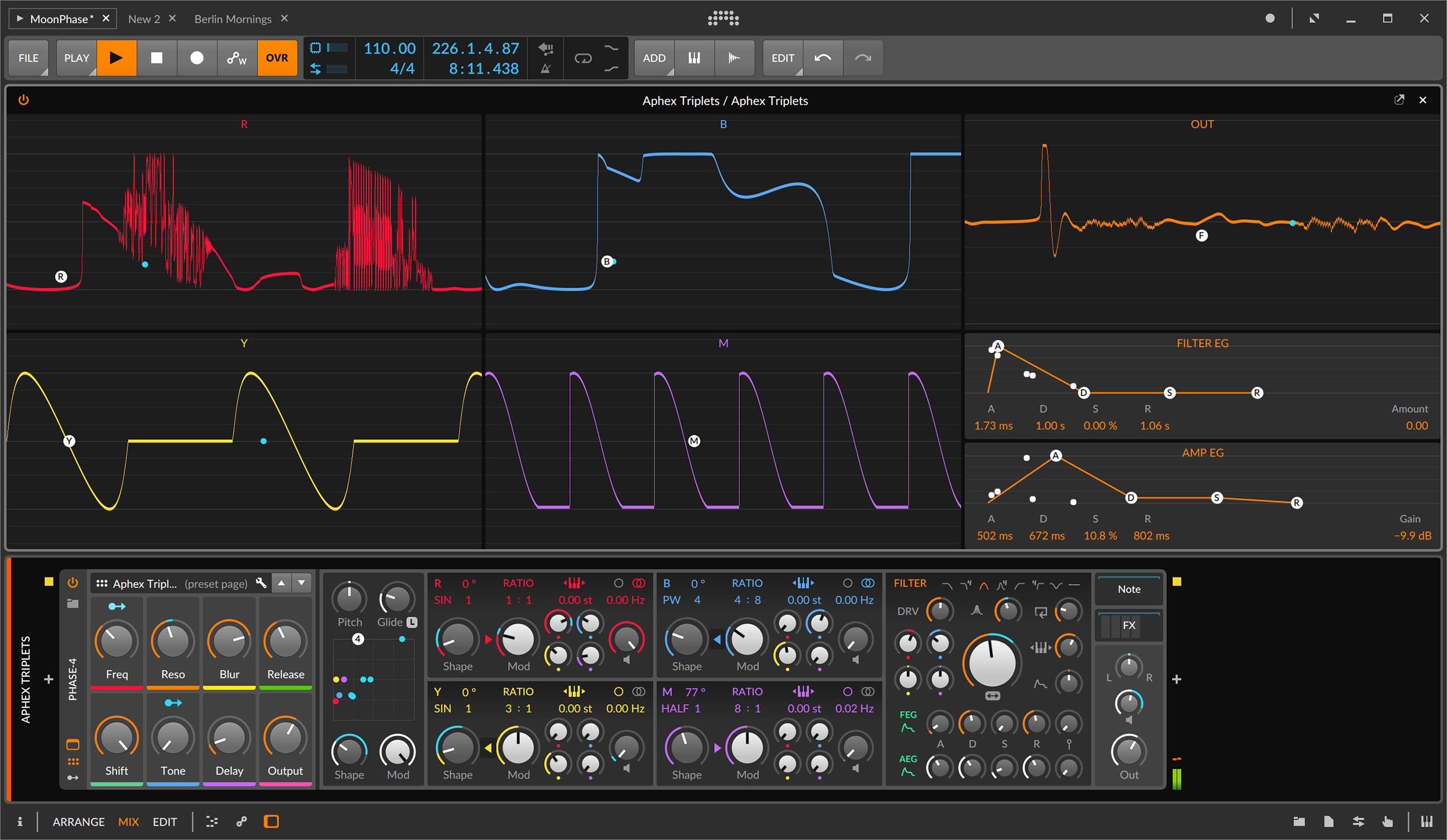Click the tempo field showing 110.00
1447x840 pixels.
point(389,48)
